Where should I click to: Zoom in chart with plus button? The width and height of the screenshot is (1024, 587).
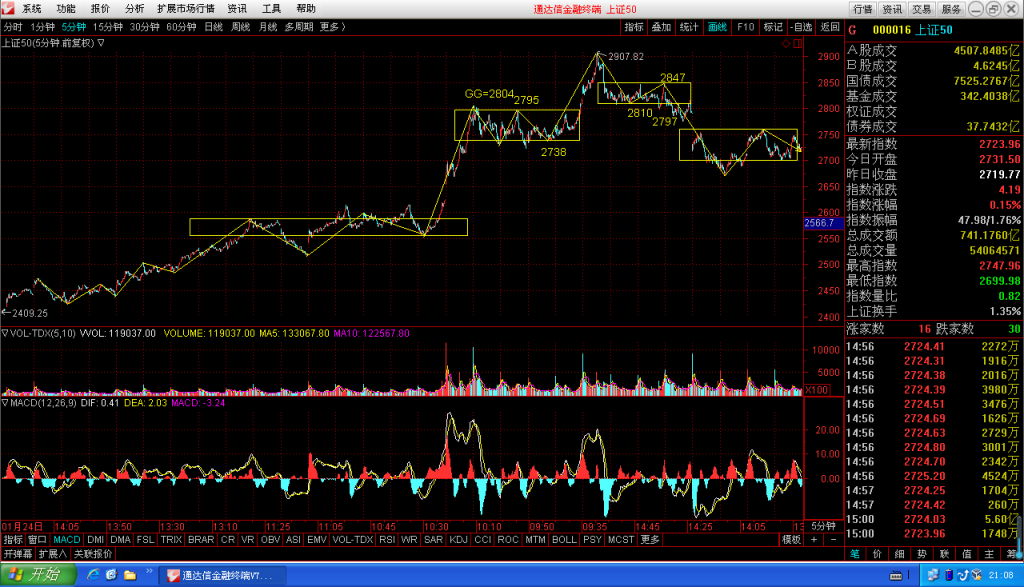point(814,539)
